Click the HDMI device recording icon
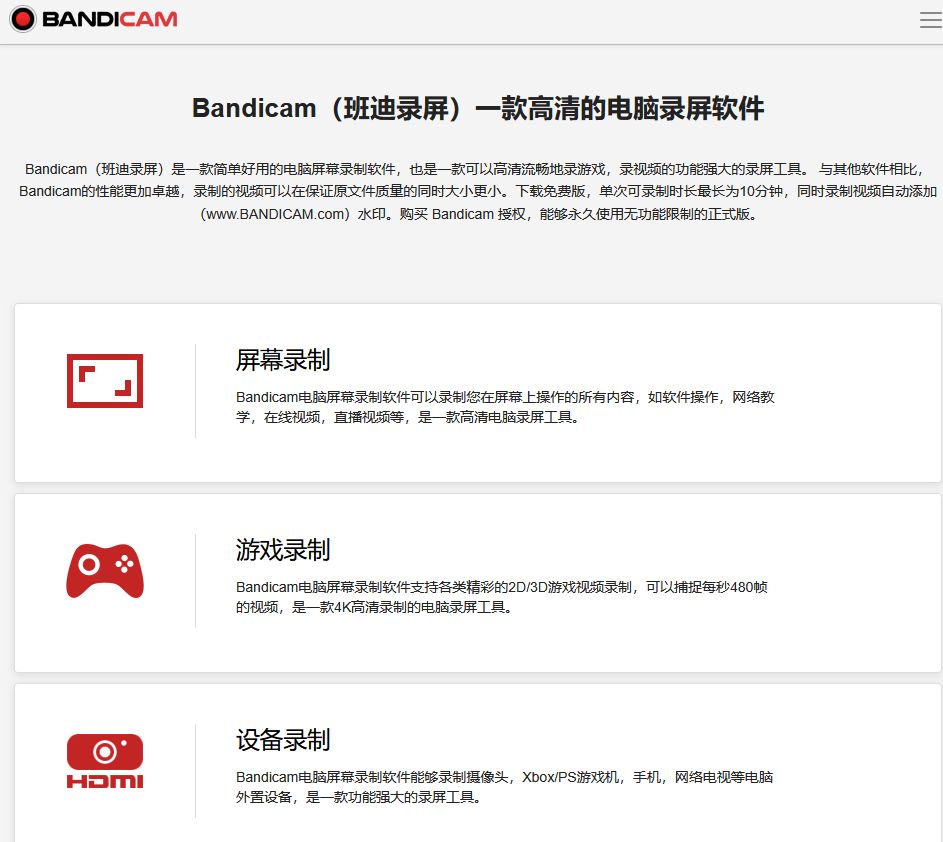Image resolution: width=943 pixels, height=842 pixels. coord(105,761)
